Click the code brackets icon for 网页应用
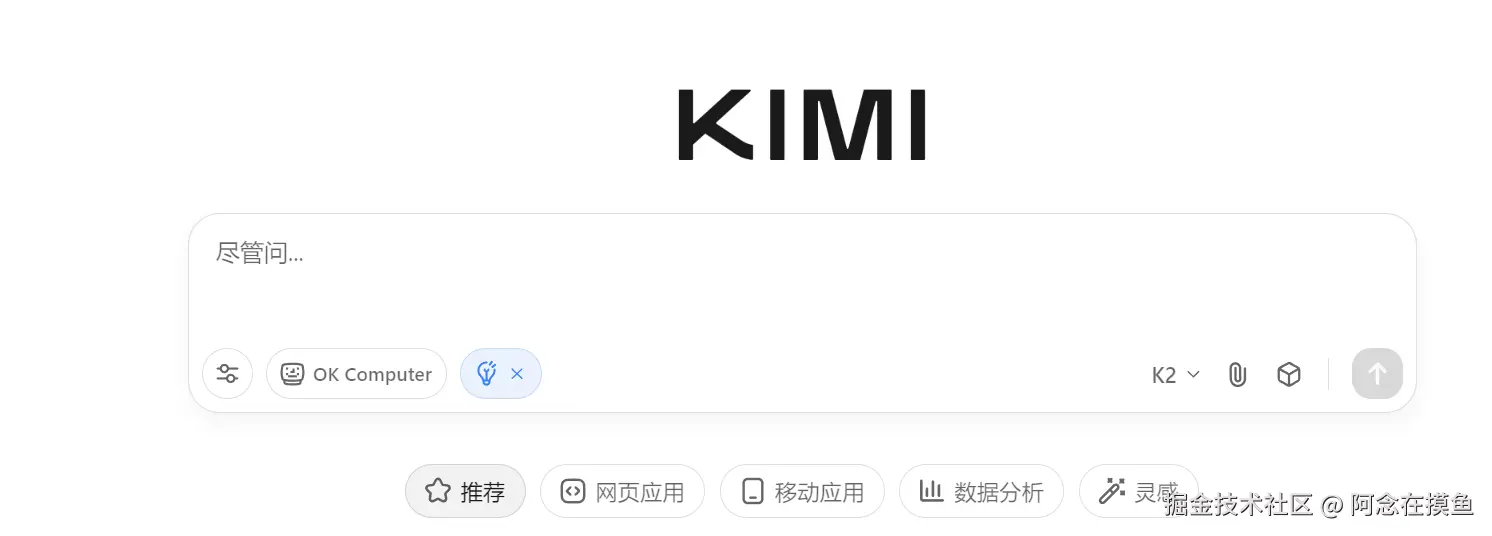The width and height of the screenshot is (1492, 536). coord(572,491)
